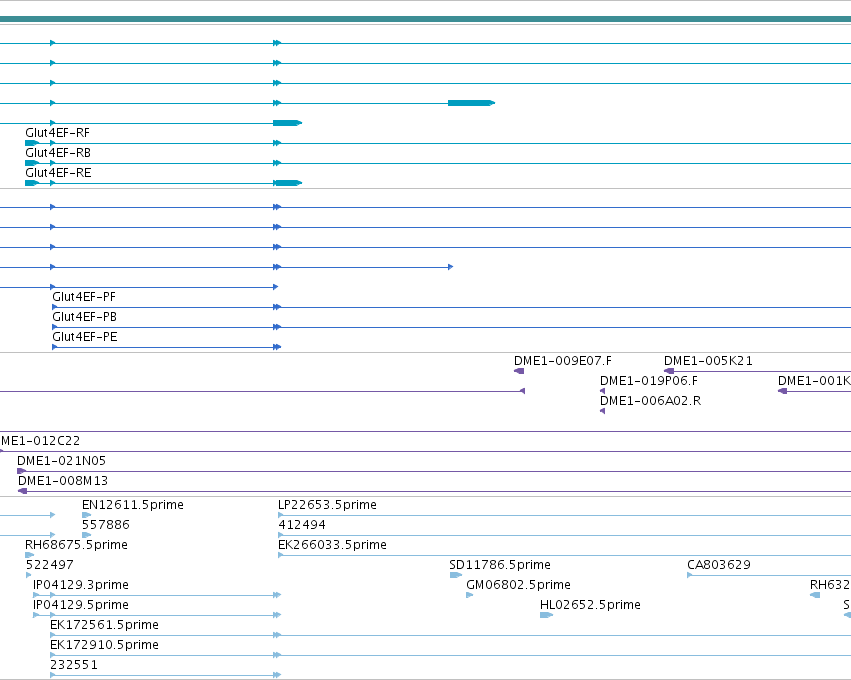
Task: Select the CA803629 EST label
Action: (x=719, y=565)
